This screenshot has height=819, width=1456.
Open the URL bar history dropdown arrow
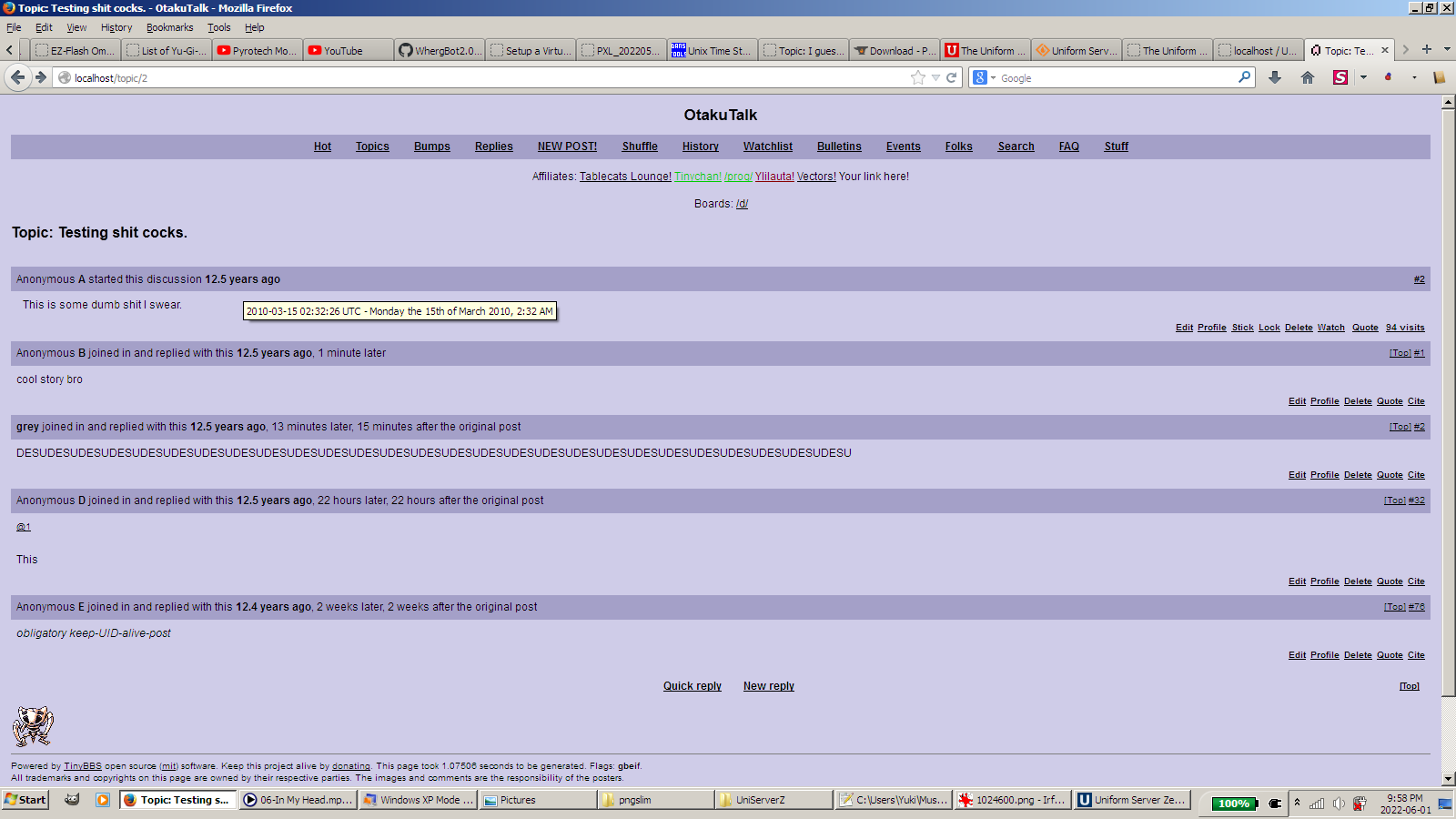(x=935, y=78)
